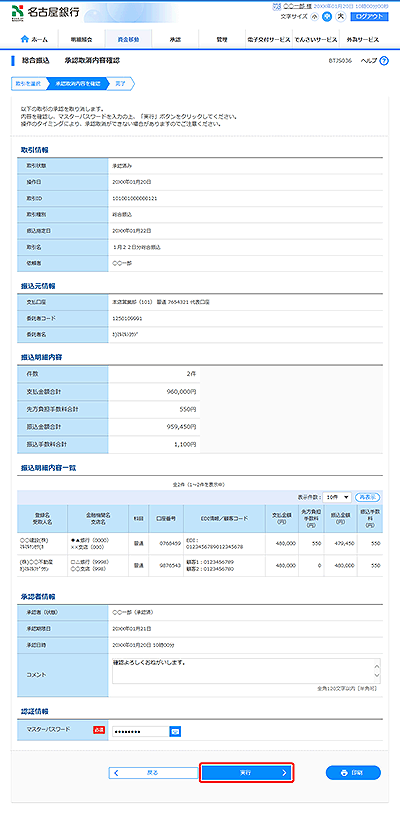
Task: Show software keyboard icon beside password field
Action: point(175,732)
